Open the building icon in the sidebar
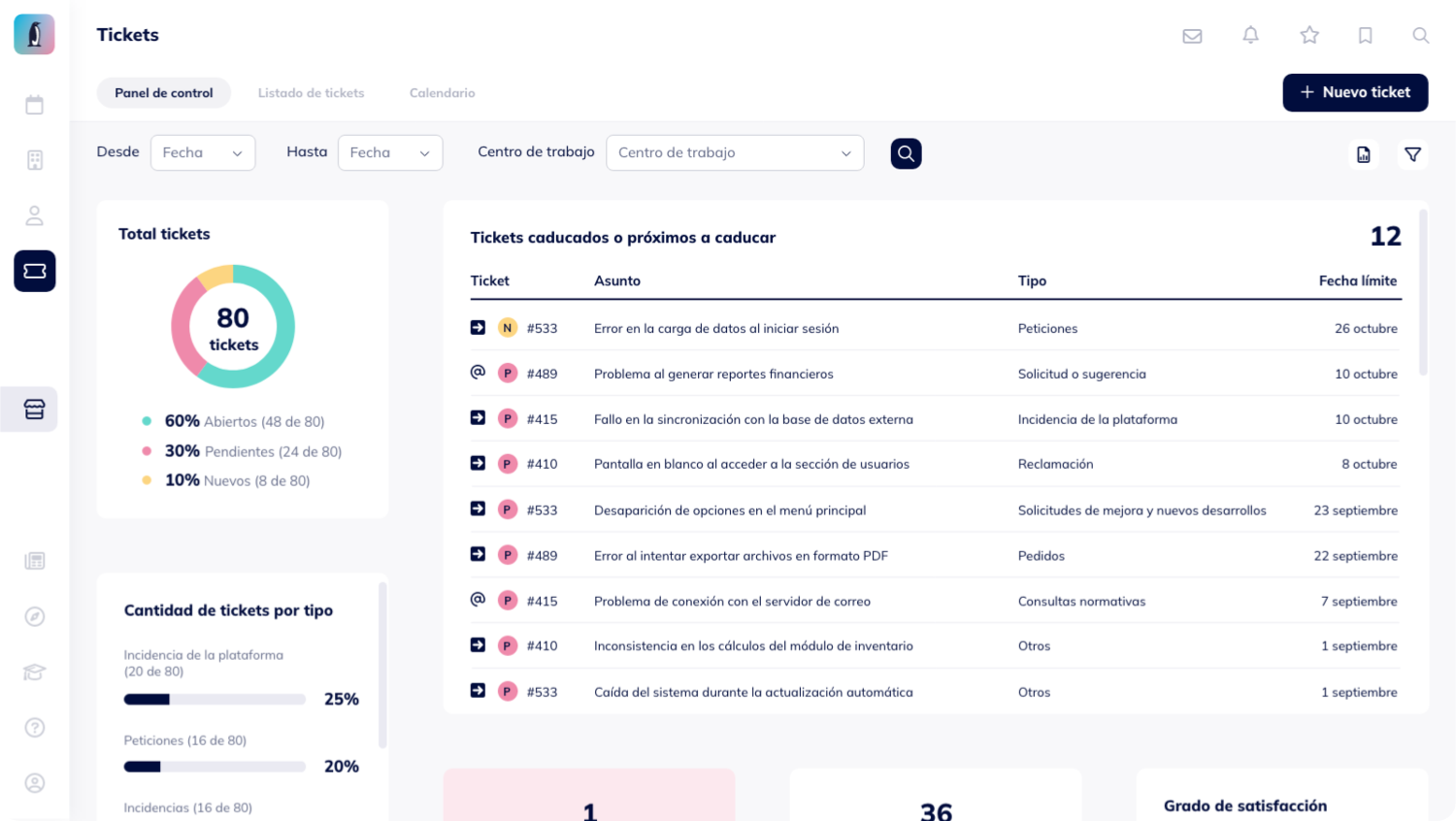Viewport: 1456px width, 821px height. 35,160
